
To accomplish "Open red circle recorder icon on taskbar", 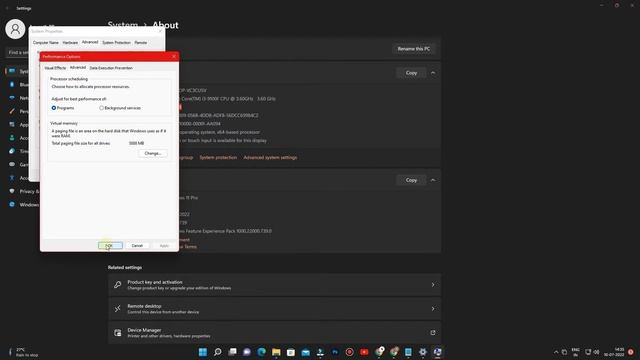I will [349, 352].
